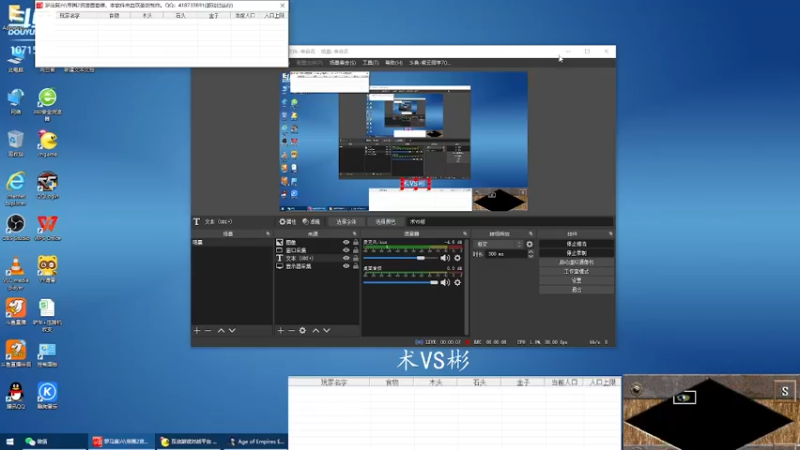This screenshot has width=800, height=450.
Task: Start Virtual Camera from Controls panel
Action: point(577,262)
